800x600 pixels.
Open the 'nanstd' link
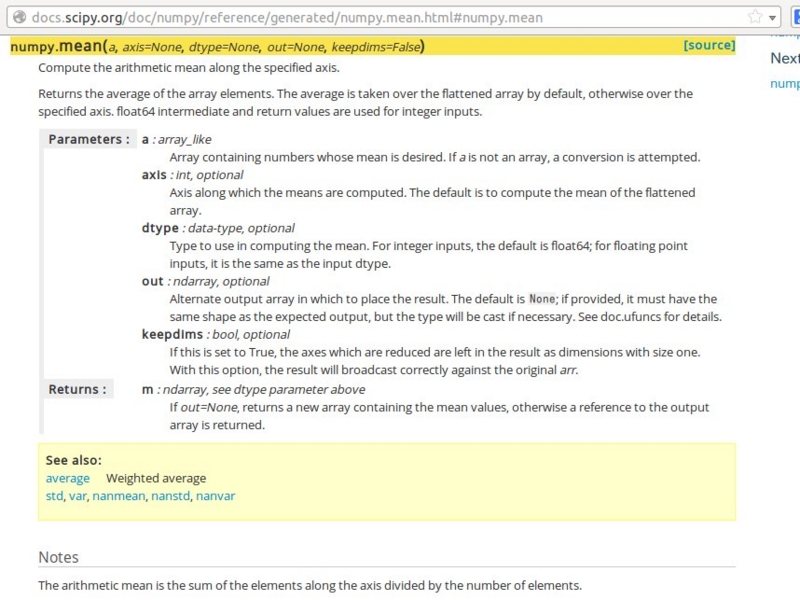tap(170, 496)
